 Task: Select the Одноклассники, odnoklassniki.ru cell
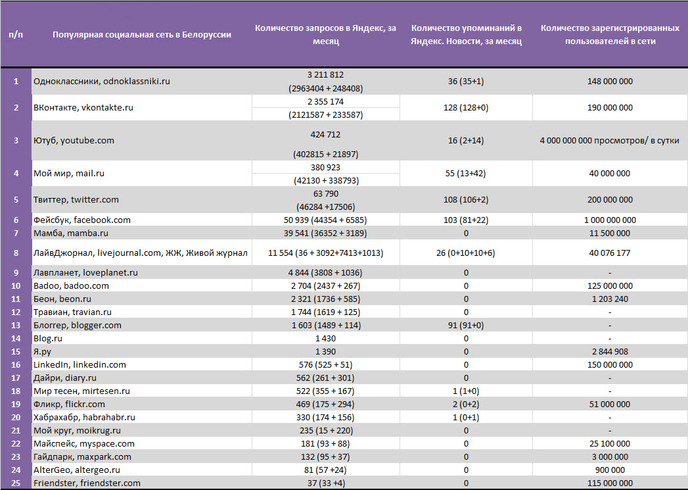click(142, 81)
